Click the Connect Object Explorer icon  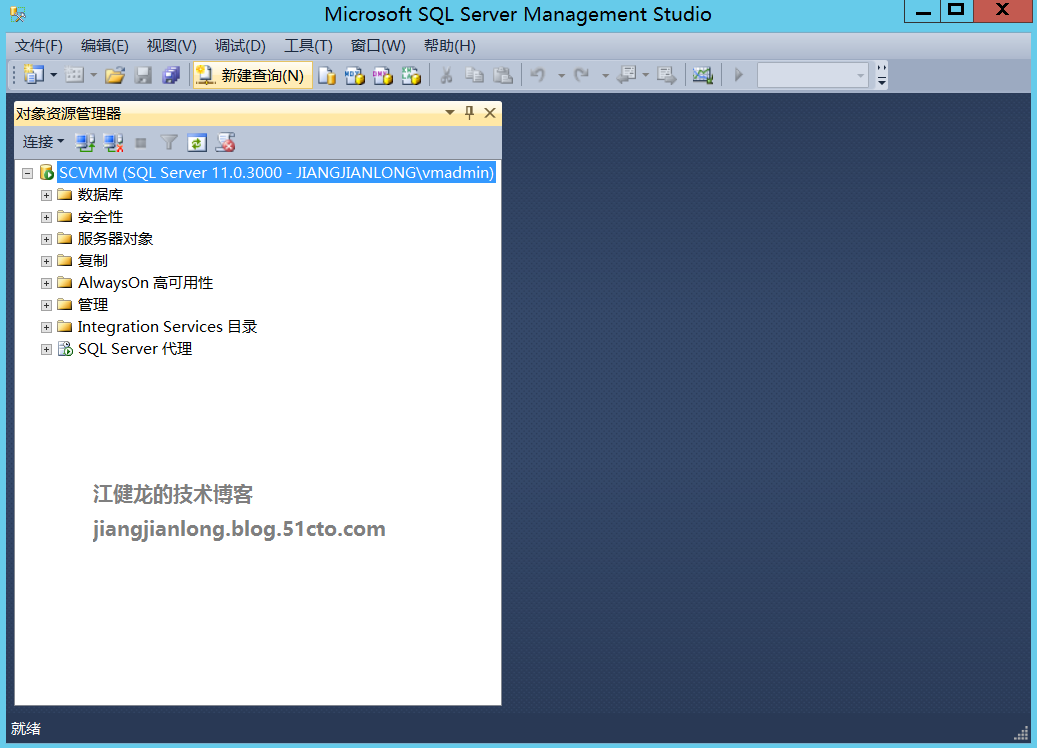click(x=85, y=142)
